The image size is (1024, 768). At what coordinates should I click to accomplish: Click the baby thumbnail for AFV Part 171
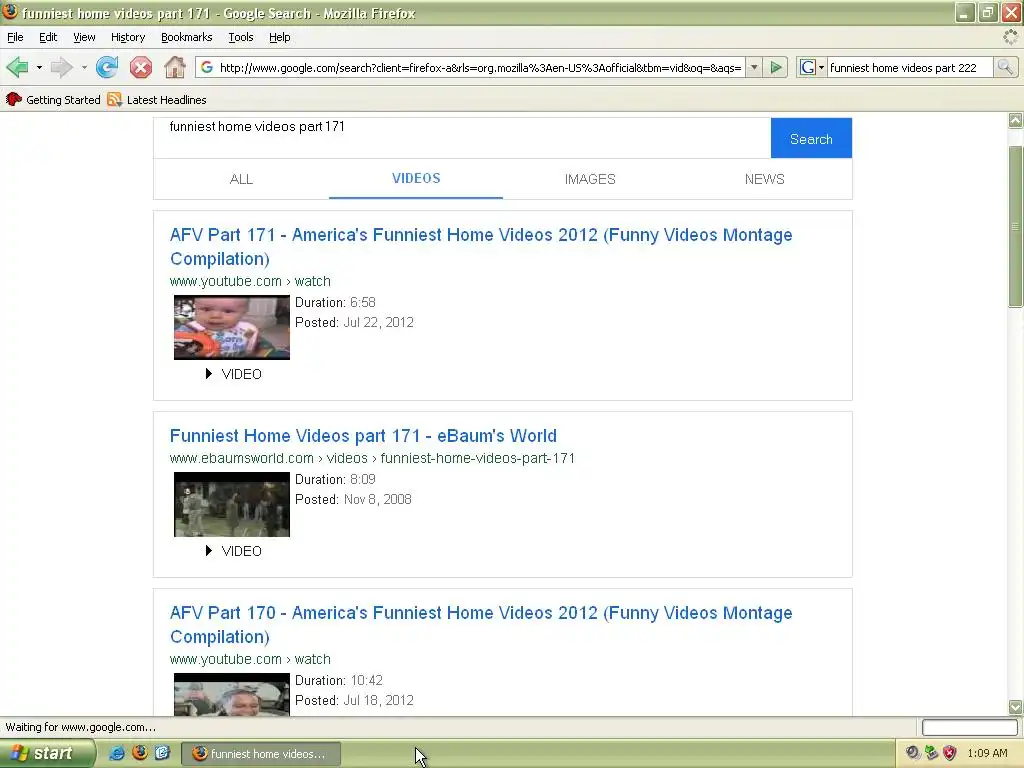tap(232, 327)
